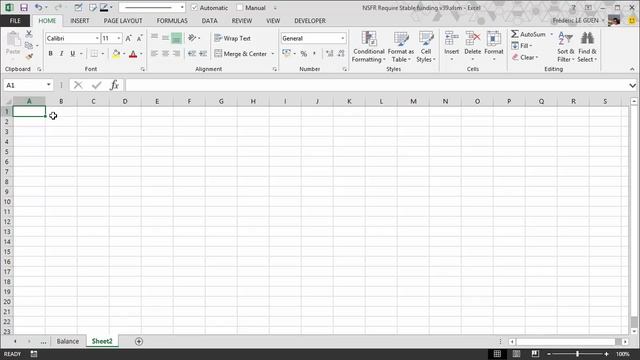This screenshot has height=360, width=640.
Task: Decrease the font size
Action: point(139,38)
